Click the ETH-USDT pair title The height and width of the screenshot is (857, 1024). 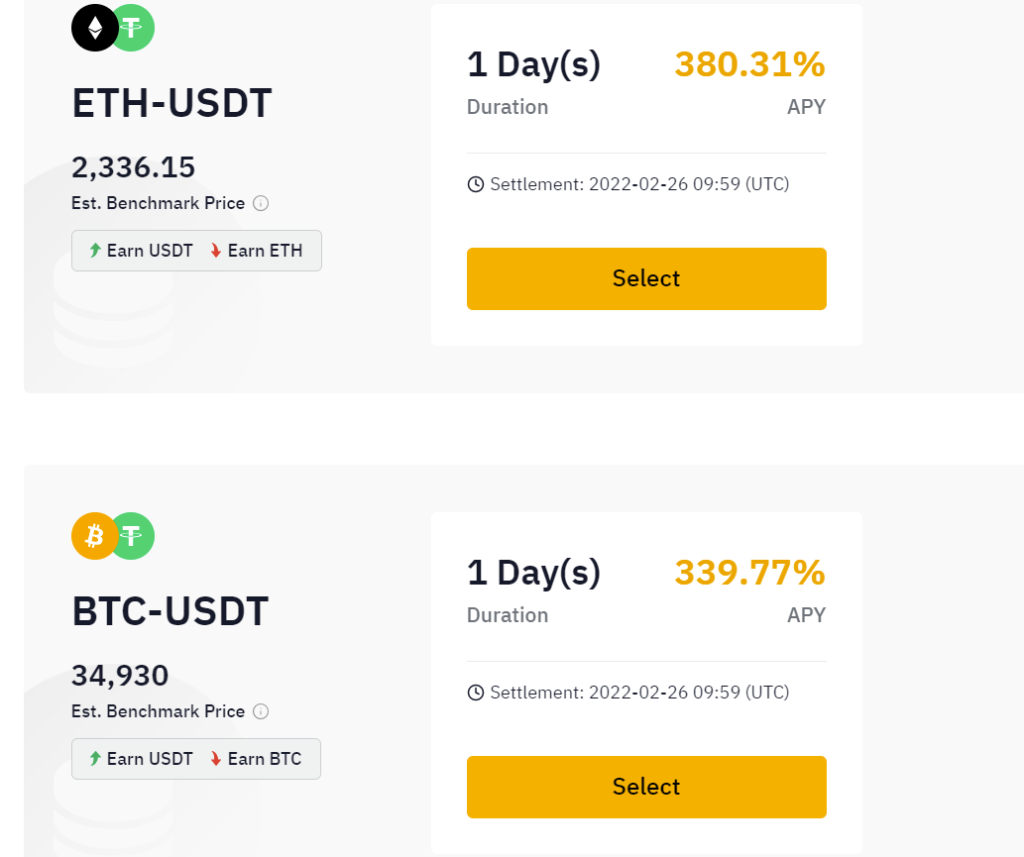172,103
